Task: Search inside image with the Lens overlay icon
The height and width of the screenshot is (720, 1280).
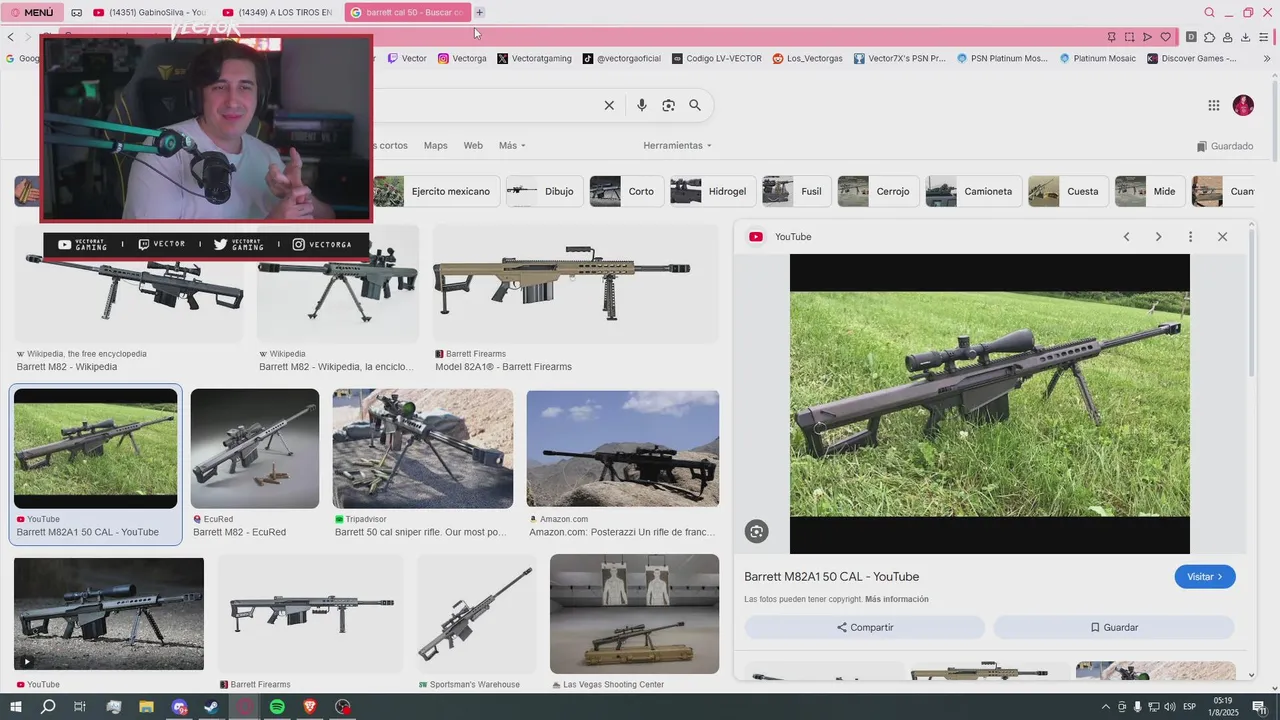Action: pyautogui.click(x=757, y=532)
